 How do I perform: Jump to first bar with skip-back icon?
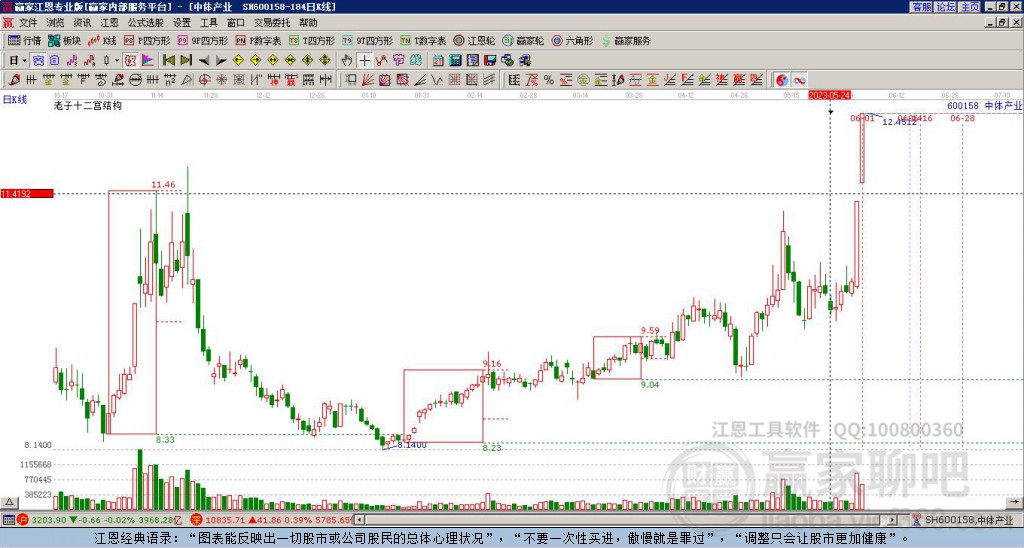[x=168, y=60]
